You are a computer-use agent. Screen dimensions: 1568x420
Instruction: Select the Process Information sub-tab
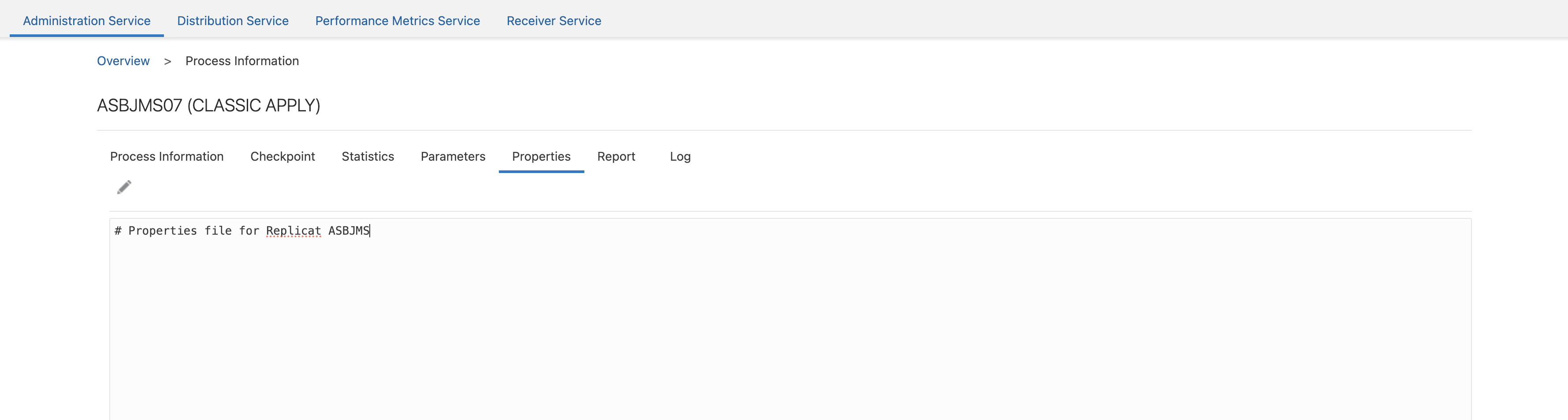click(167, 156)
